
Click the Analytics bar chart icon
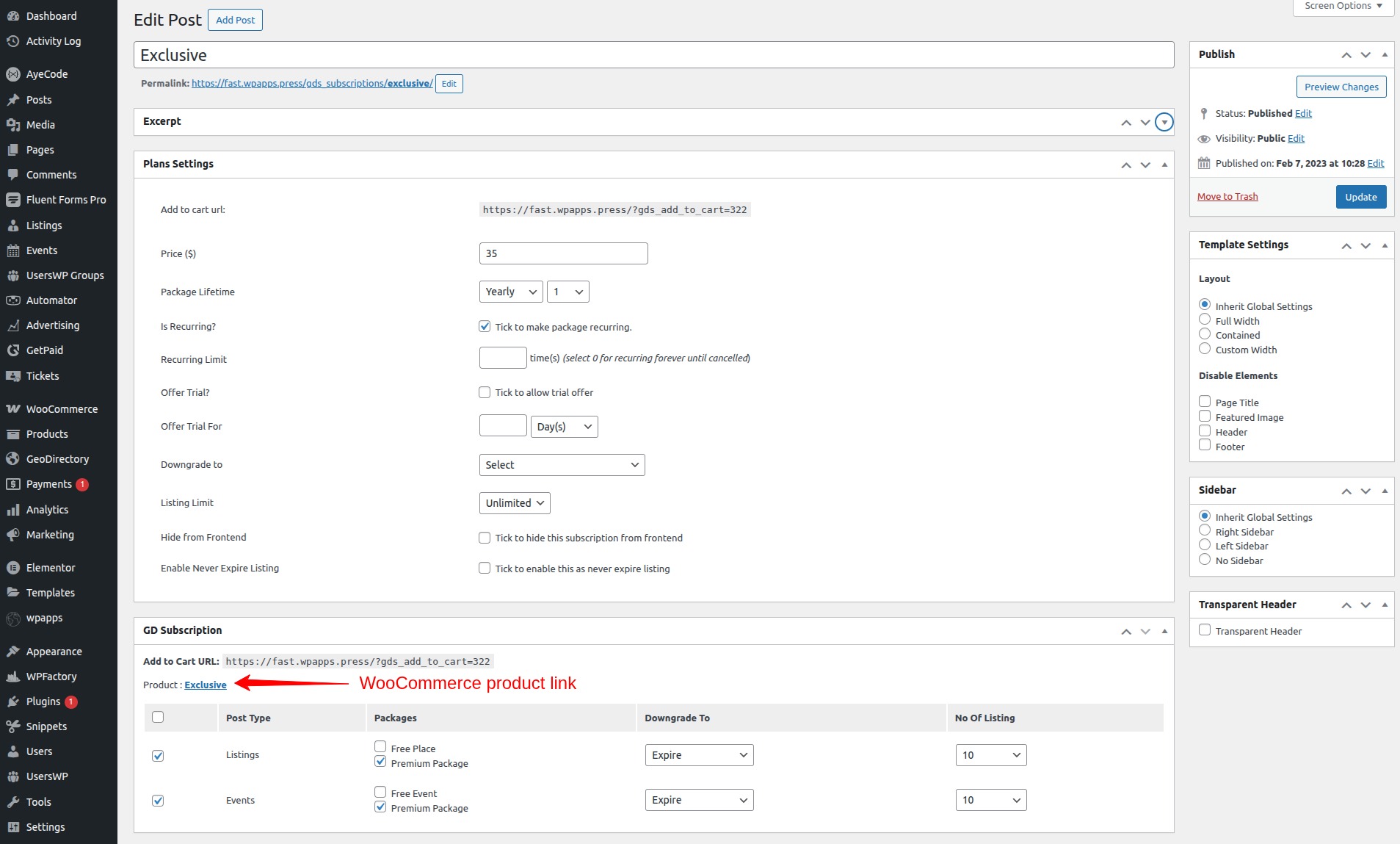12,510
